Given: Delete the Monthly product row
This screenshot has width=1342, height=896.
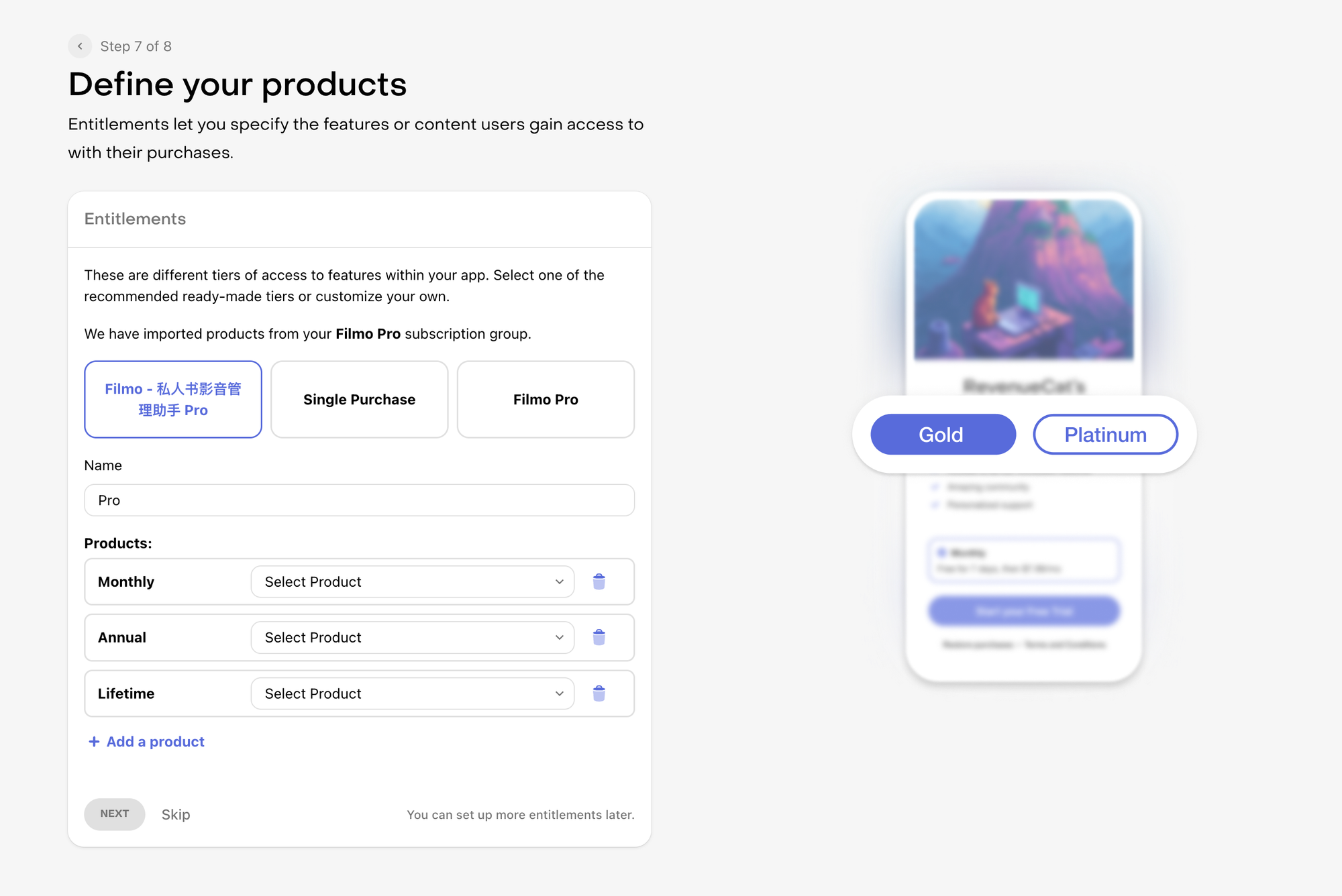Looking at the screenshot, I should [599, 581].
